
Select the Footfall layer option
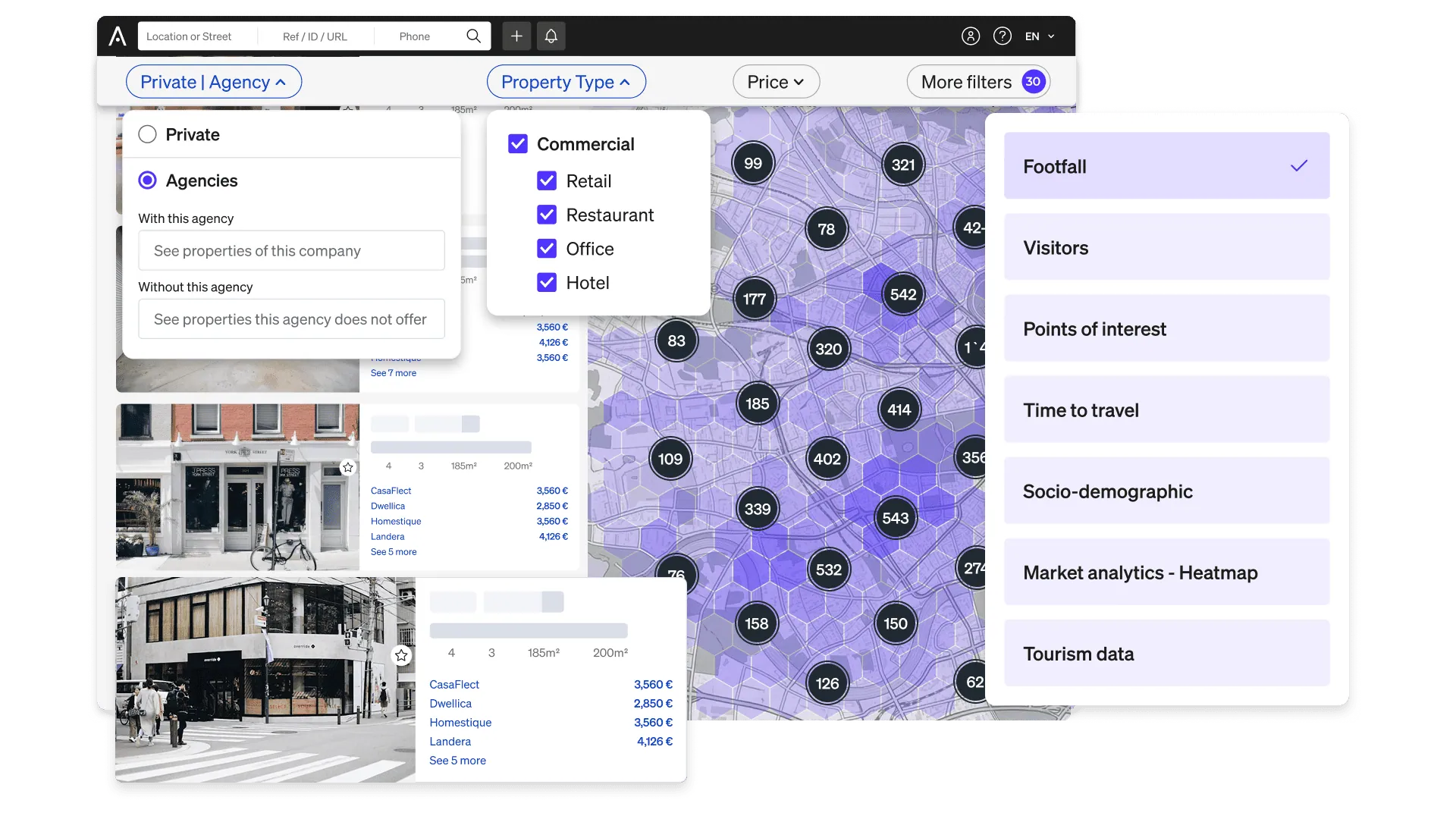click(x=1166, y=166)
